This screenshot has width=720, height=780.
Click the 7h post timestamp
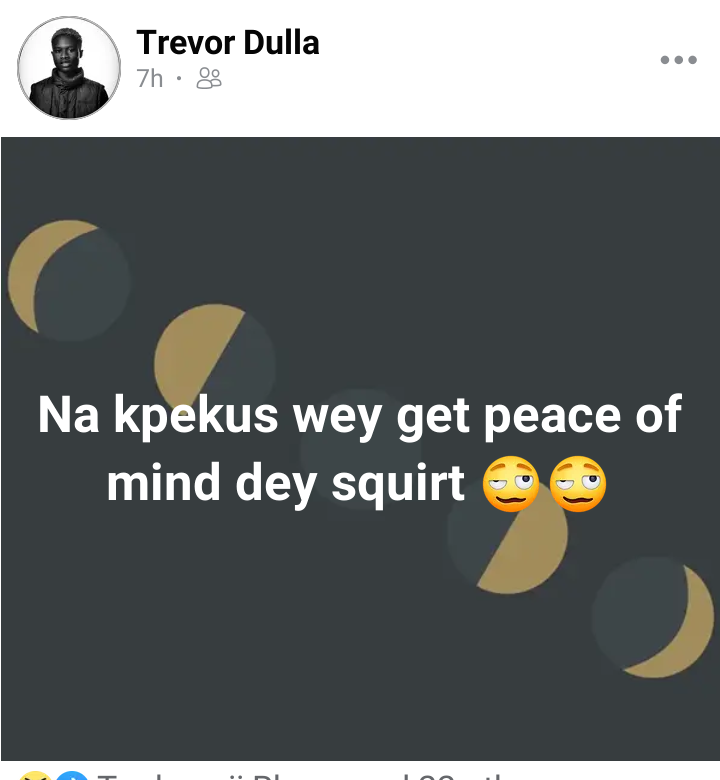(150, 79)
